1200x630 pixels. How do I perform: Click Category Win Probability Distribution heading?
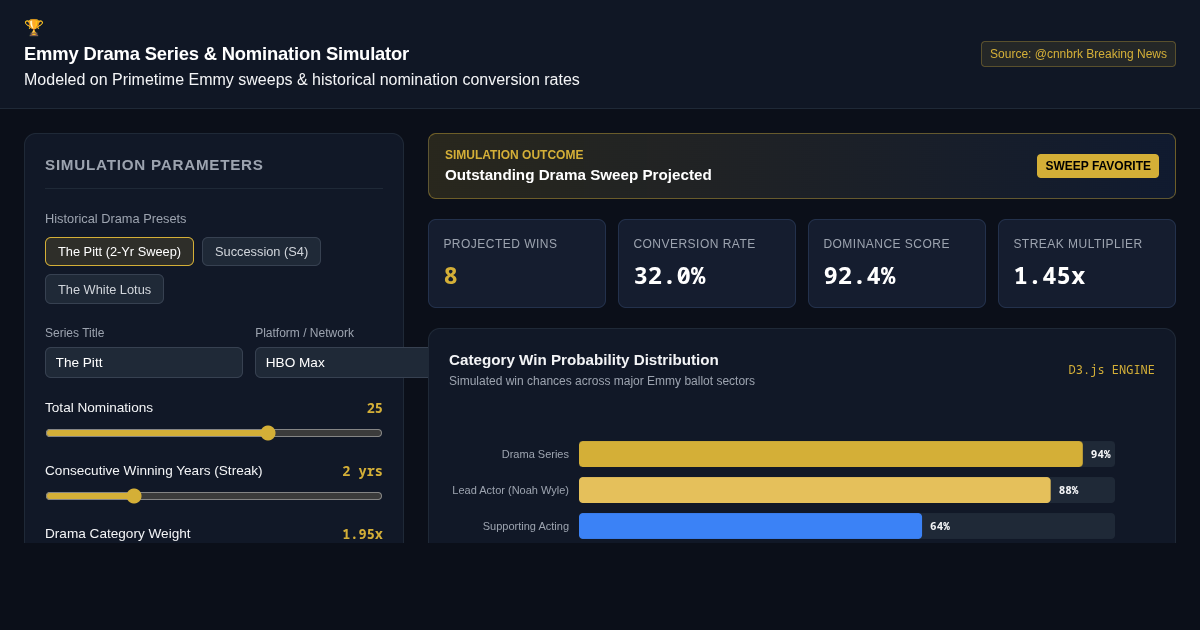(584, 360)
